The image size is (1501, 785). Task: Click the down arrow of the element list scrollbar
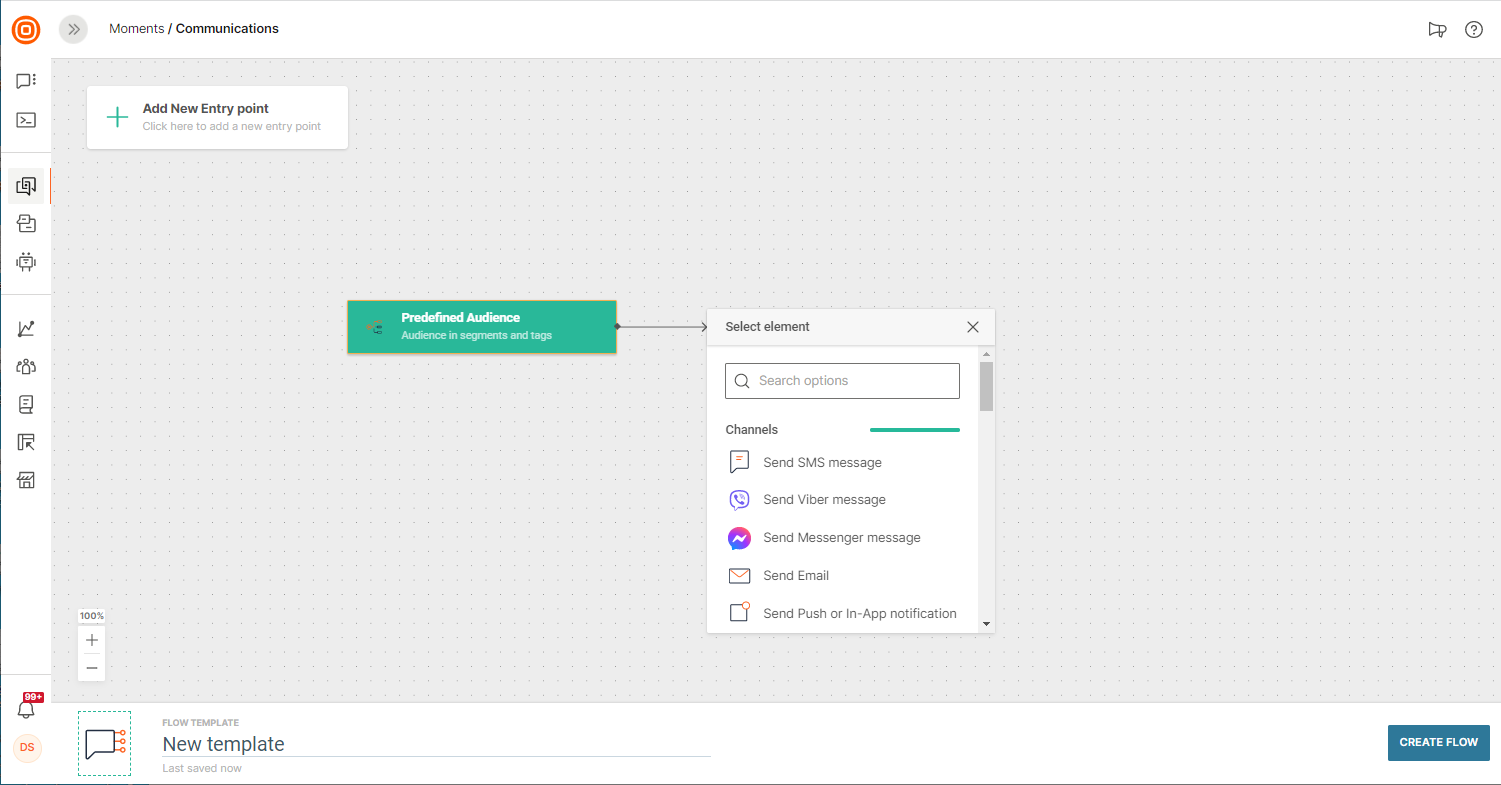(x=986, y=624)
